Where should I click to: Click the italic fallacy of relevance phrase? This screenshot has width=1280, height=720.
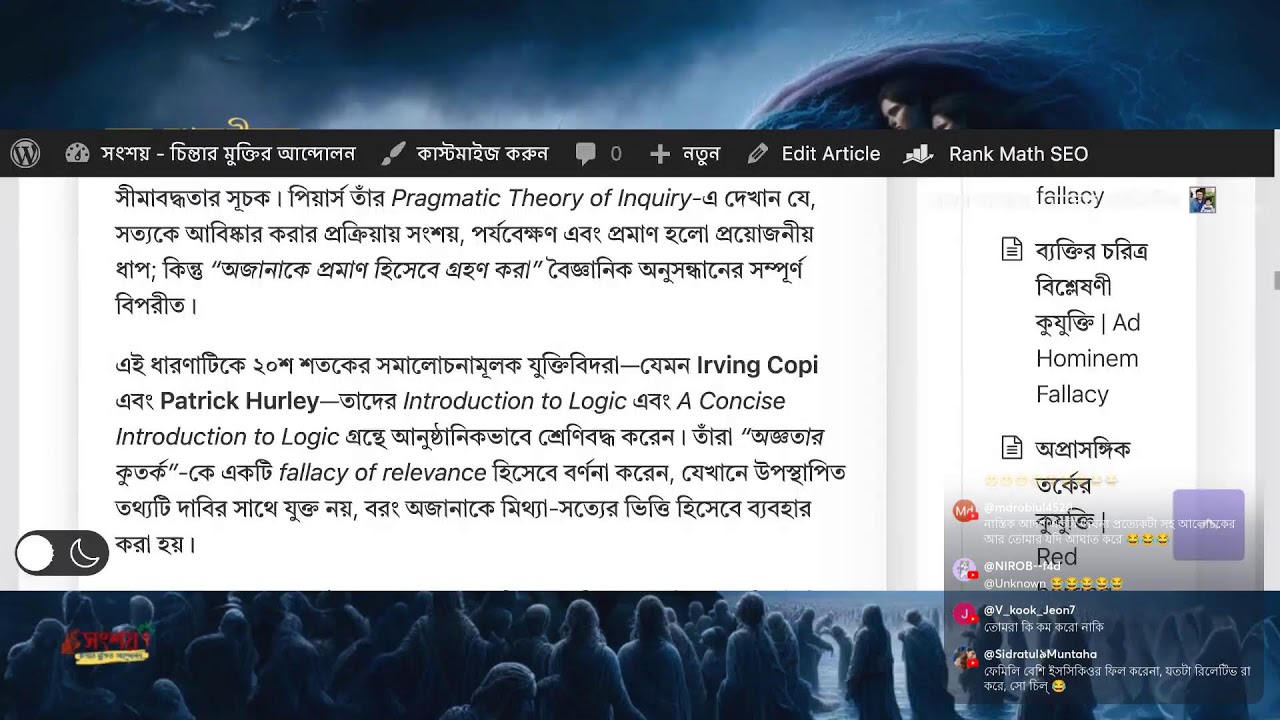(382, 473)
